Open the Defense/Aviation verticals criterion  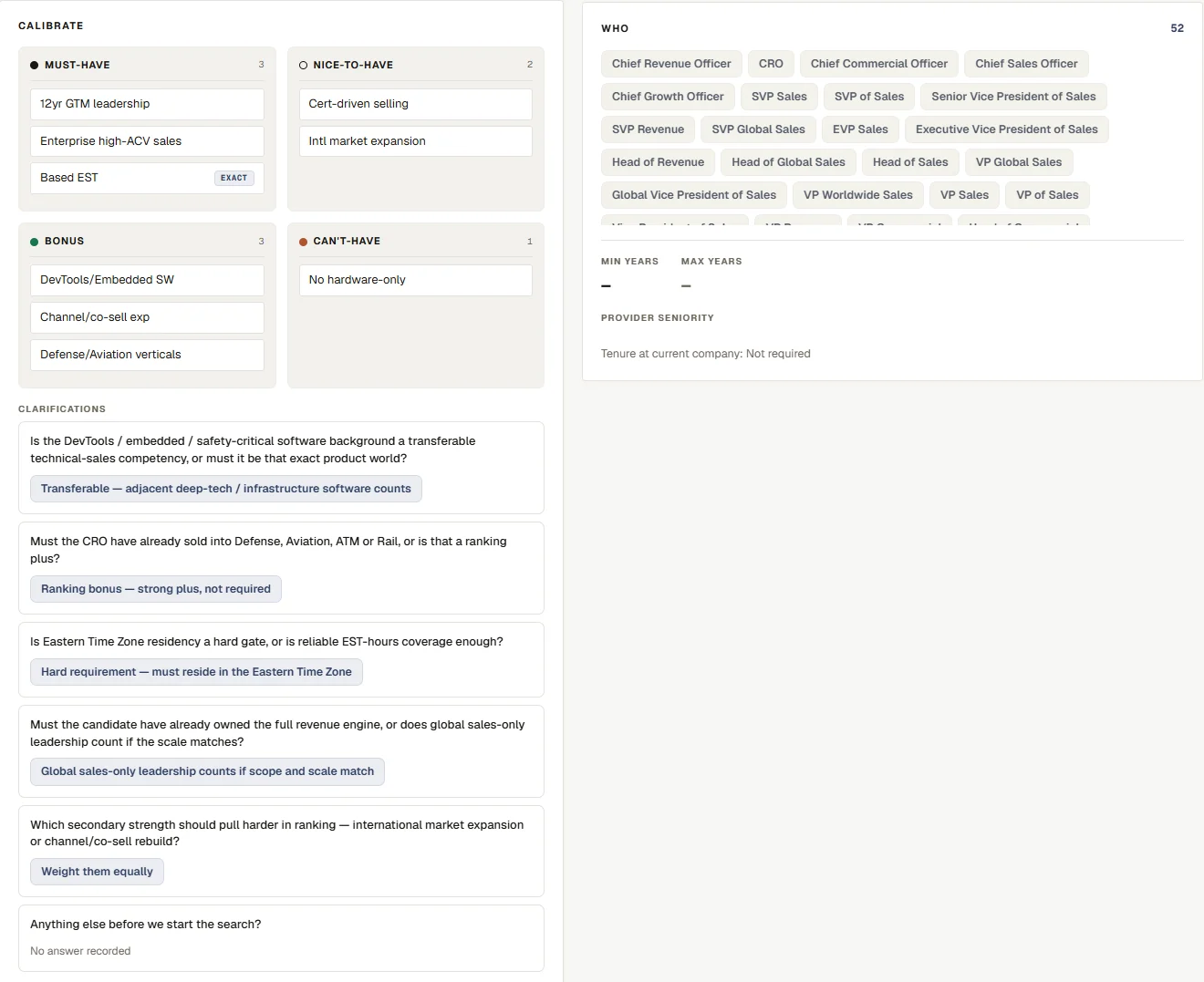[x=147, y=355]
